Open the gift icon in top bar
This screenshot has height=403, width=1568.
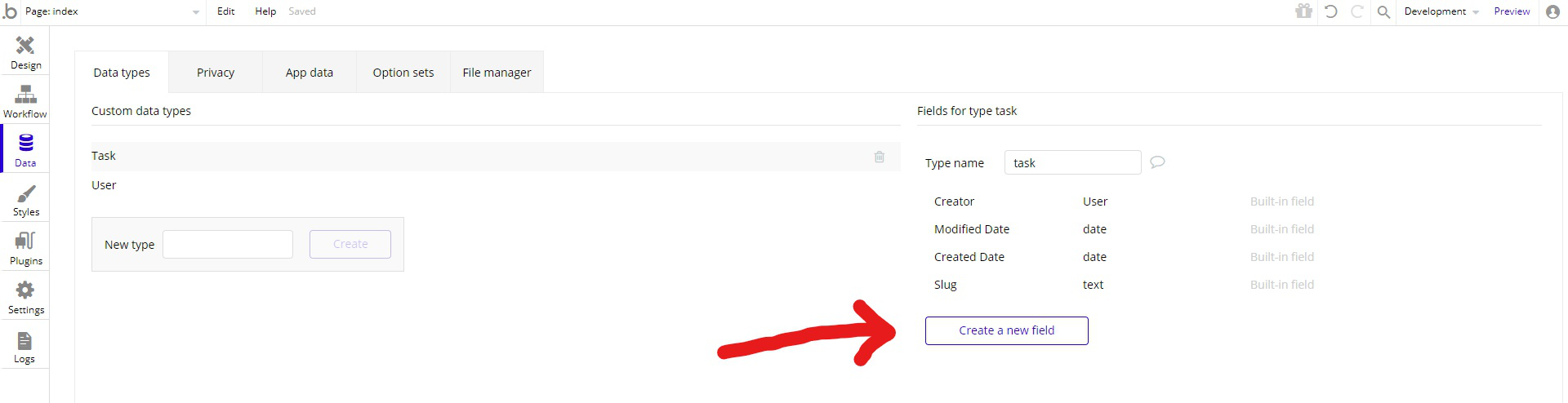coord(1303,11)
